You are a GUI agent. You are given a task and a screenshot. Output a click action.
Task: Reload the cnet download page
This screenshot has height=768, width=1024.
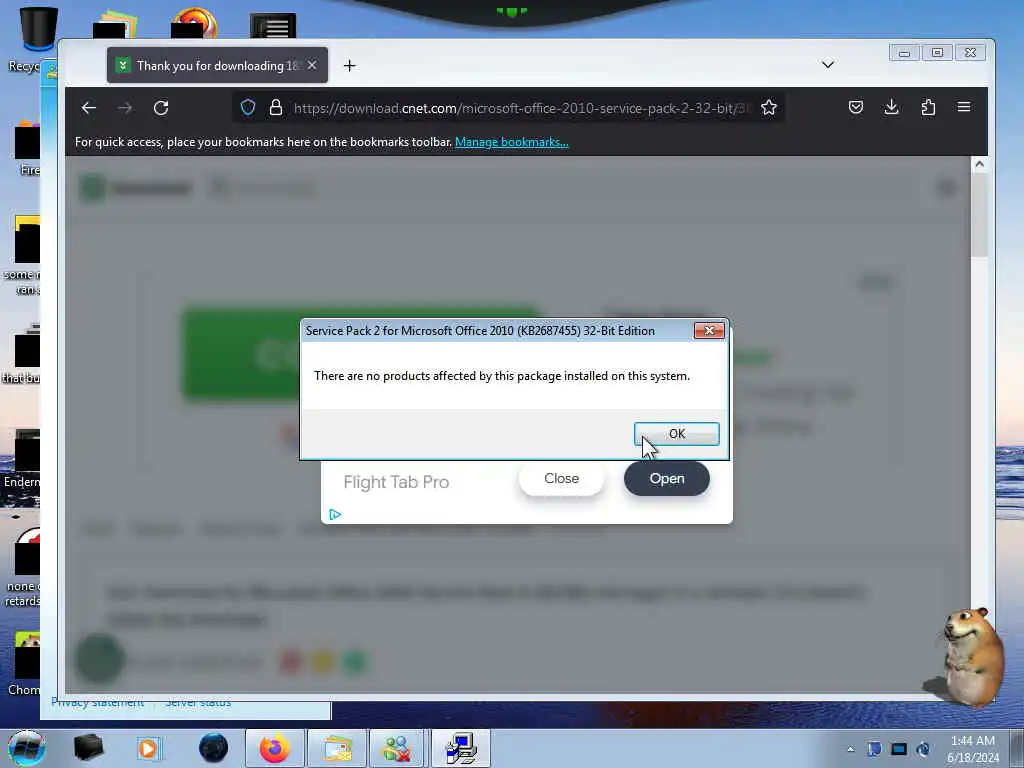pos(161,108)
